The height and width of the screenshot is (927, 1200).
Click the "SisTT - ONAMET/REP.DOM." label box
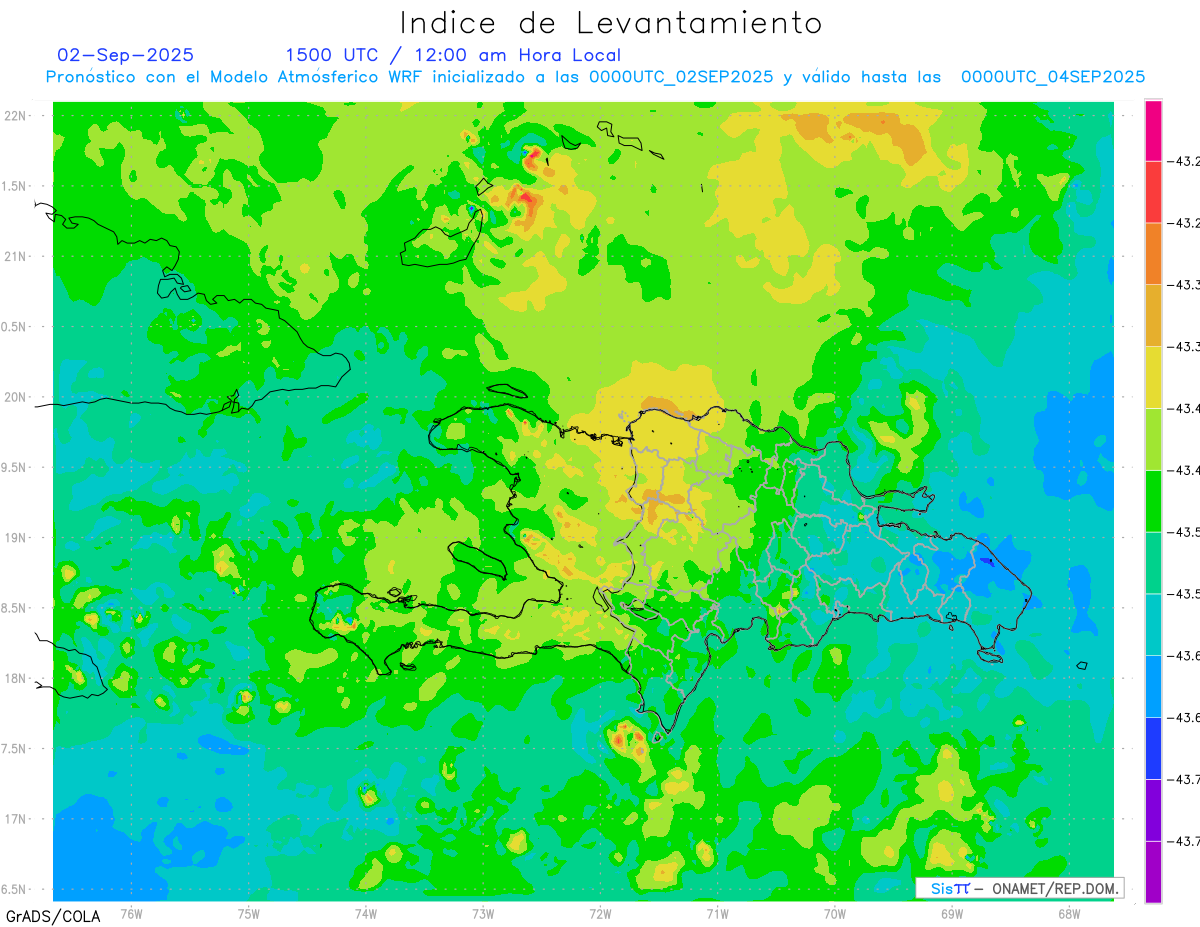1019,888
